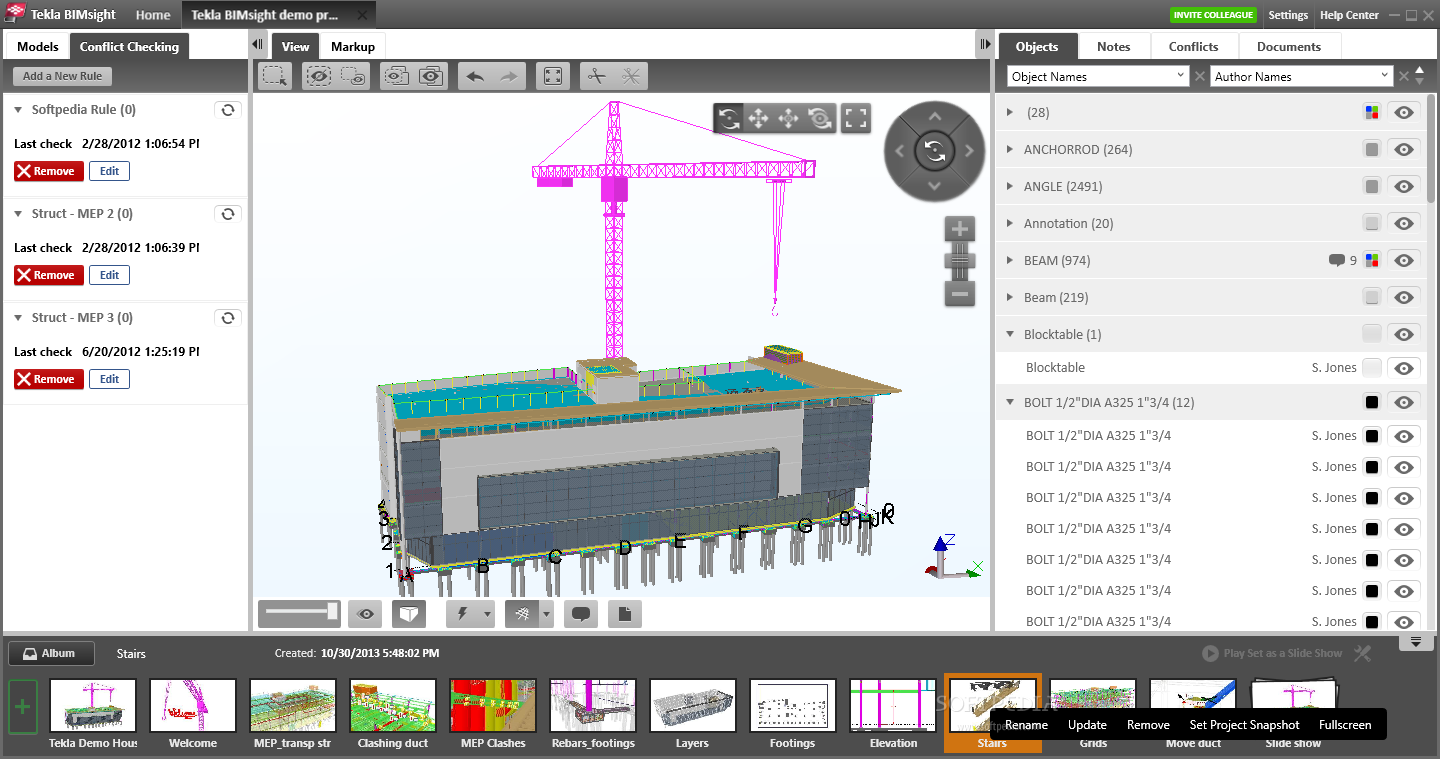Toggle visibility of Annotation group

coord(1404,224)
